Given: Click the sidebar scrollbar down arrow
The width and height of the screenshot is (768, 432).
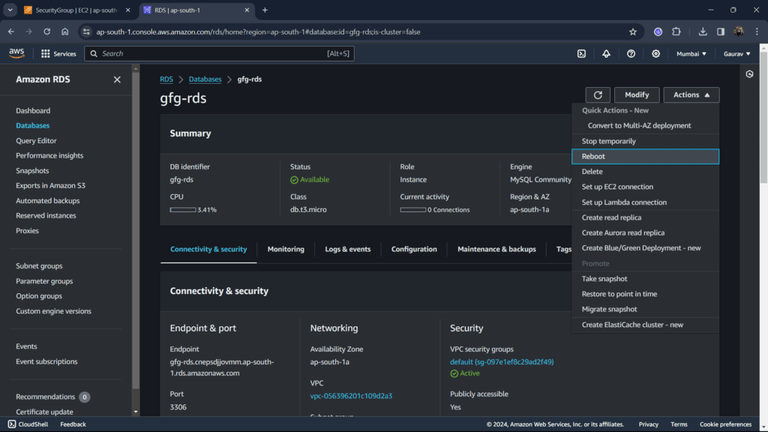Looking at the screenshot, I should click(x=136, y=412).
